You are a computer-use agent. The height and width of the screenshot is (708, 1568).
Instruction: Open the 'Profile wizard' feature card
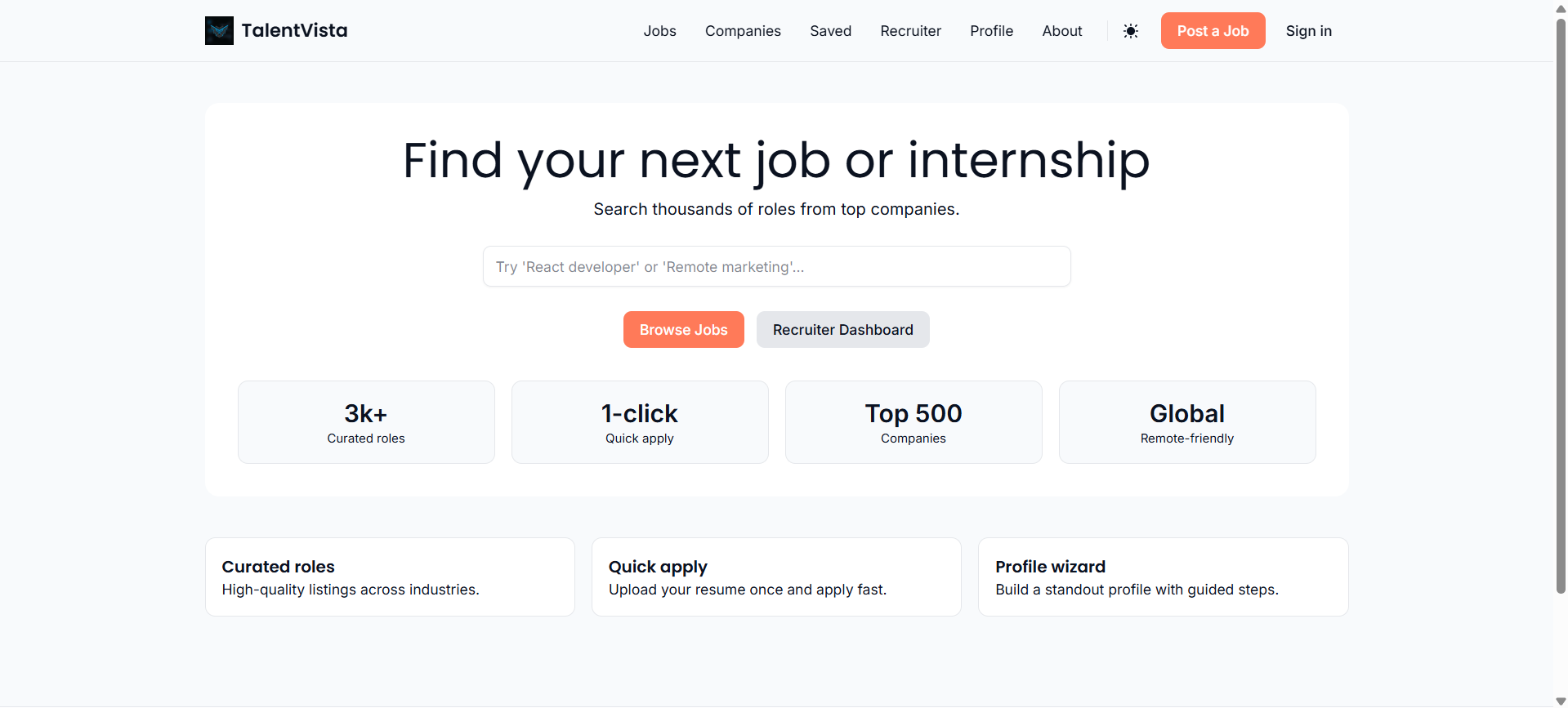pyautogui.click(x=1163, y=577)
